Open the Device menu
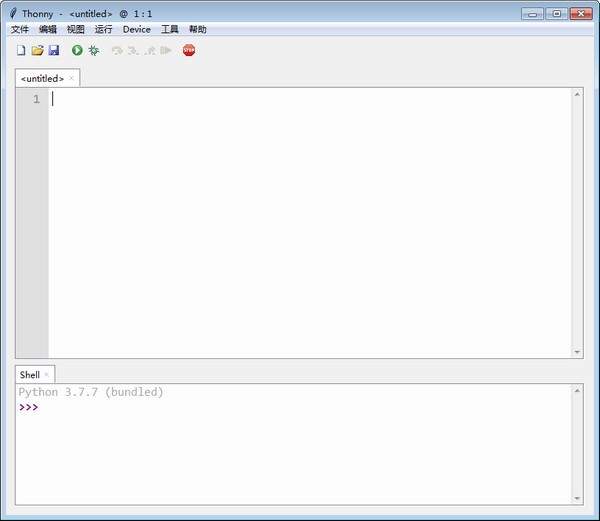 pyautogui.click(x=137, y=29)
